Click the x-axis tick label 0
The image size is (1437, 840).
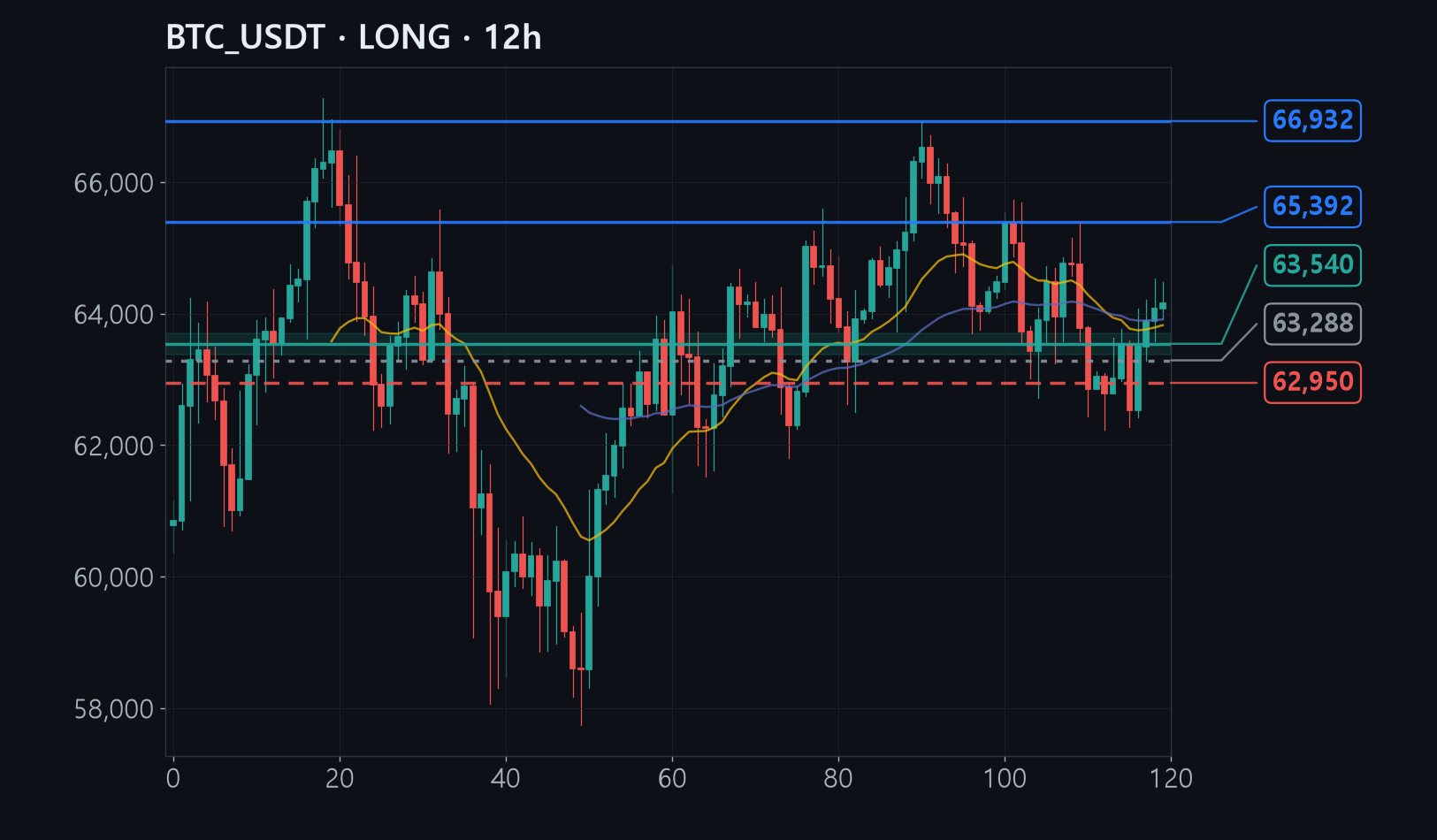point(173,778)
